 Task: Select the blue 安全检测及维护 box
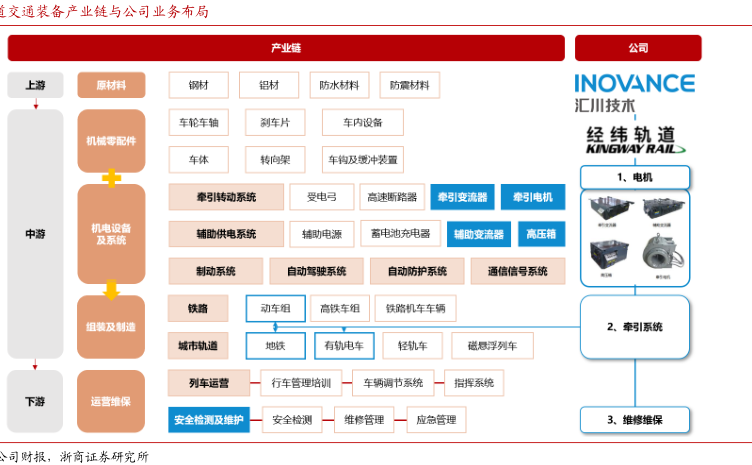[x=208, y=420]
